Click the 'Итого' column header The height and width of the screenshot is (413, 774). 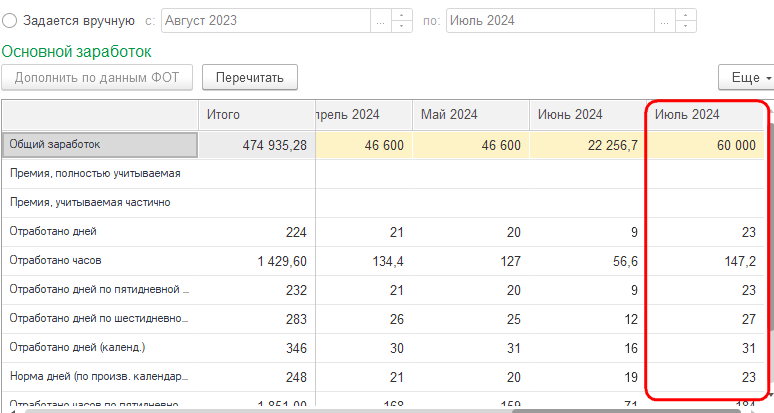pos(257,115)
